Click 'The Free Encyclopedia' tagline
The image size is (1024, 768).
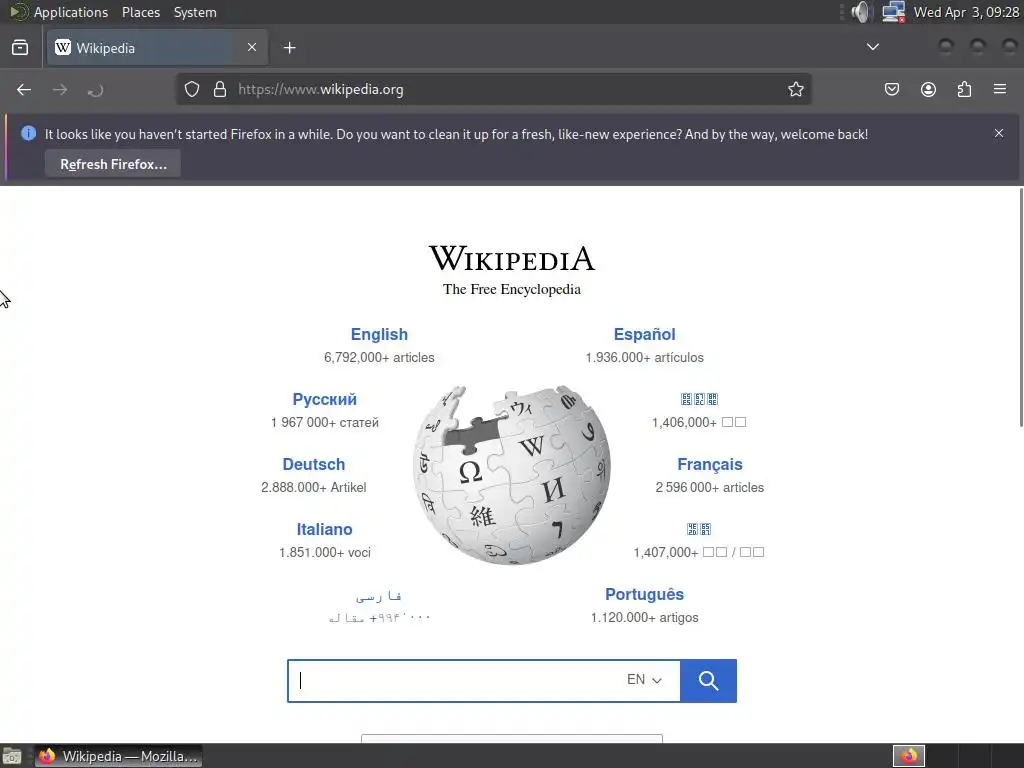click(512, 289)
